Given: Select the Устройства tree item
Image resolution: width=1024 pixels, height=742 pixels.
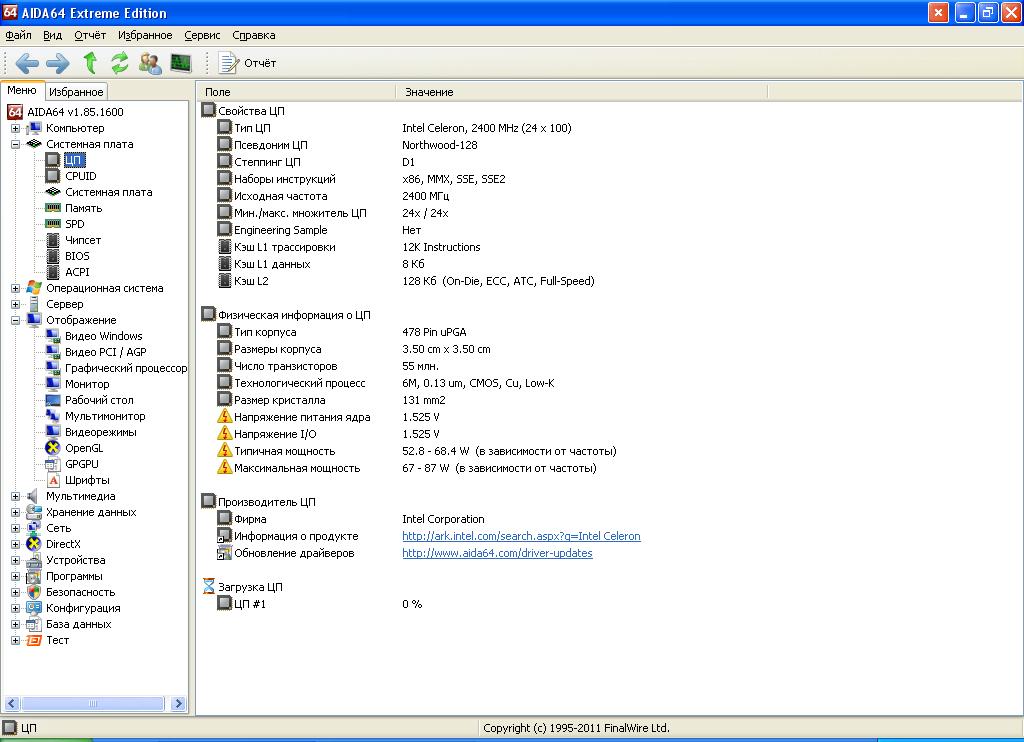Looking at the screenshot, I should point(76,560).
